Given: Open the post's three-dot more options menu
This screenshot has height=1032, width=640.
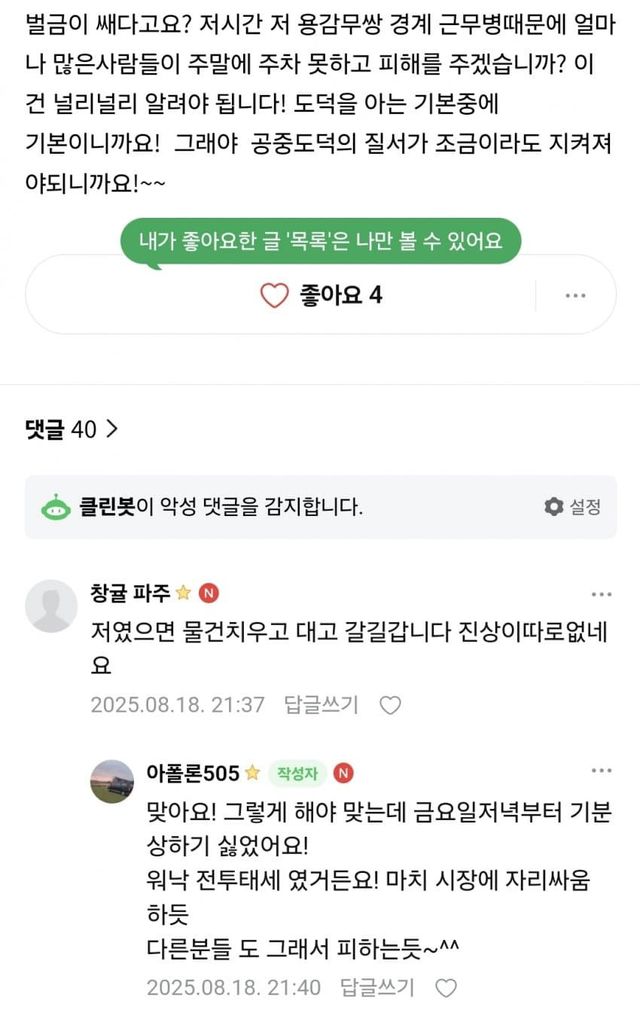Looking at the screenshot, I should 575,295.
